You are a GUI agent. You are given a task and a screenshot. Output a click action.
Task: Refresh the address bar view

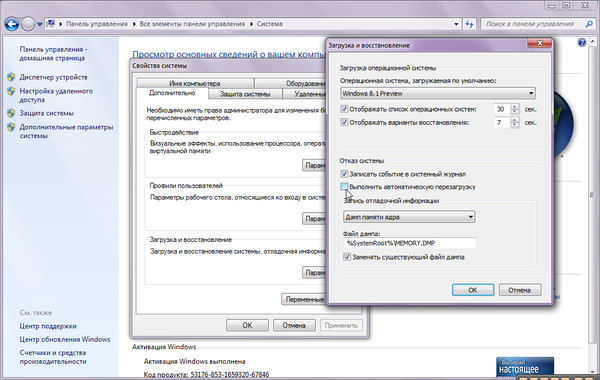click(x=470, y=24)
